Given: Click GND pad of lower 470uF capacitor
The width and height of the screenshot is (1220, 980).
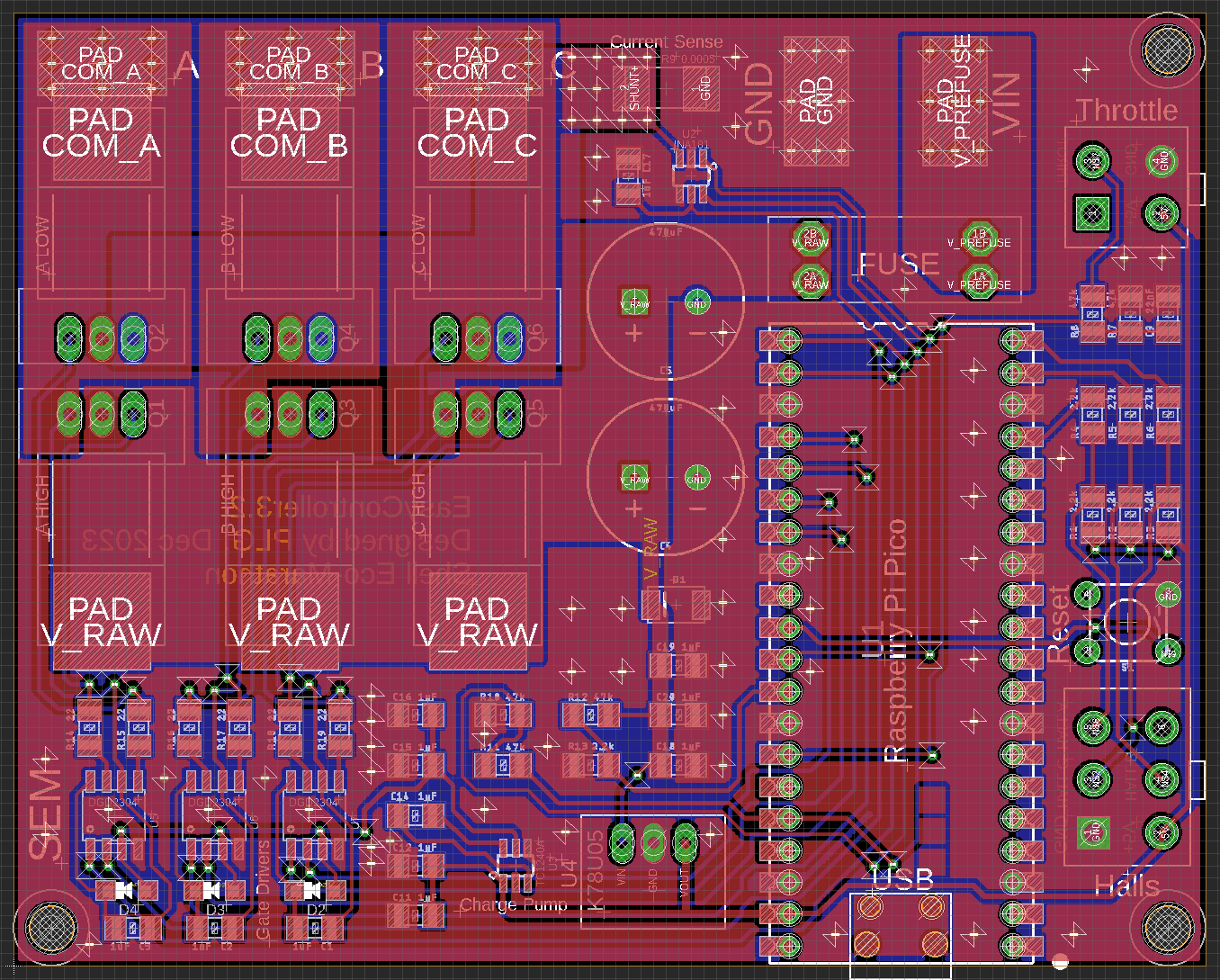Looking at the screenshot, I should point(697,478).
